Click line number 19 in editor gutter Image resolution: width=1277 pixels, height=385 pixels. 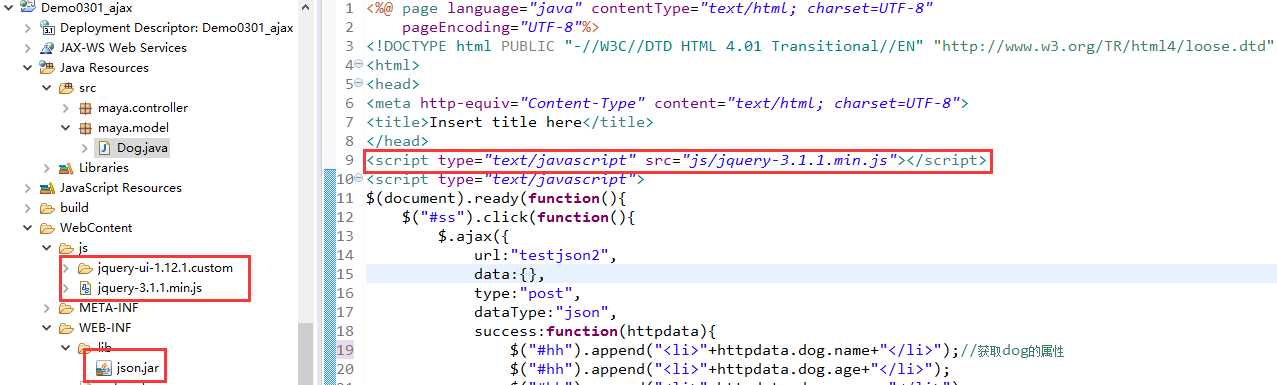point(345,350)
